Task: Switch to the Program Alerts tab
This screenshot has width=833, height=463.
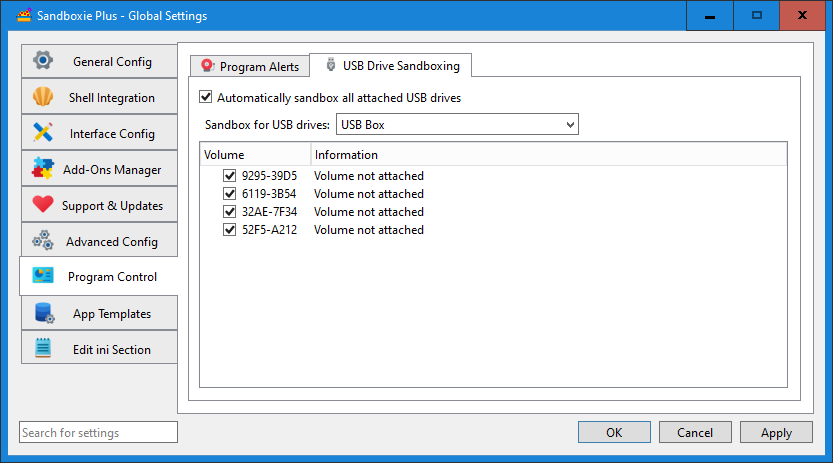Action: click(x=249, y=67)
